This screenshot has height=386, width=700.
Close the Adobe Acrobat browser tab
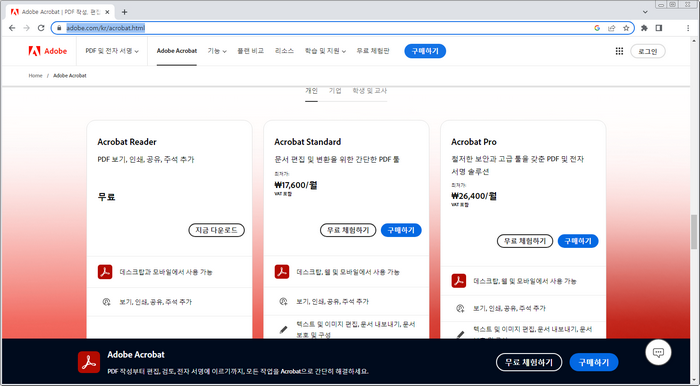point(107,12)
